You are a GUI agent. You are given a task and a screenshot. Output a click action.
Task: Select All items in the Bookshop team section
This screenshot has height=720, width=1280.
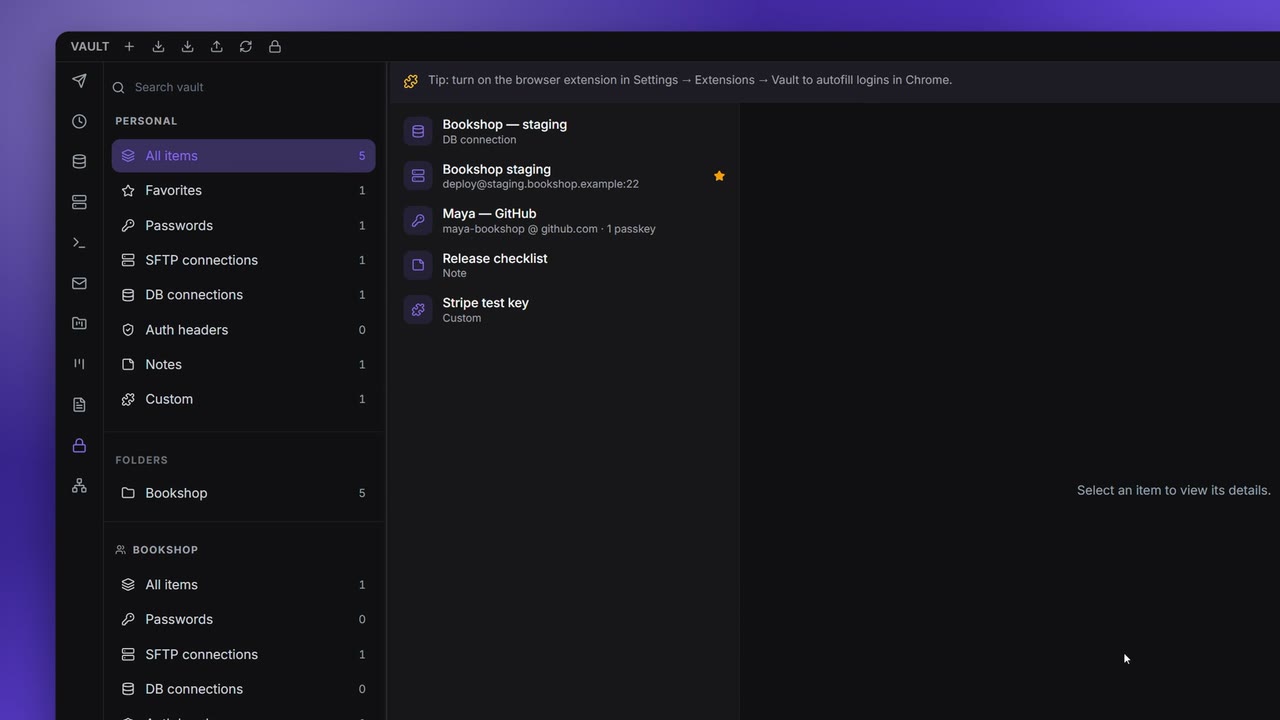click(243, 585)
